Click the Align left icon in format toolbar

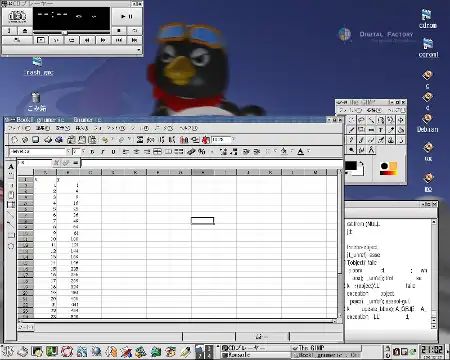(x=126, y=152)
